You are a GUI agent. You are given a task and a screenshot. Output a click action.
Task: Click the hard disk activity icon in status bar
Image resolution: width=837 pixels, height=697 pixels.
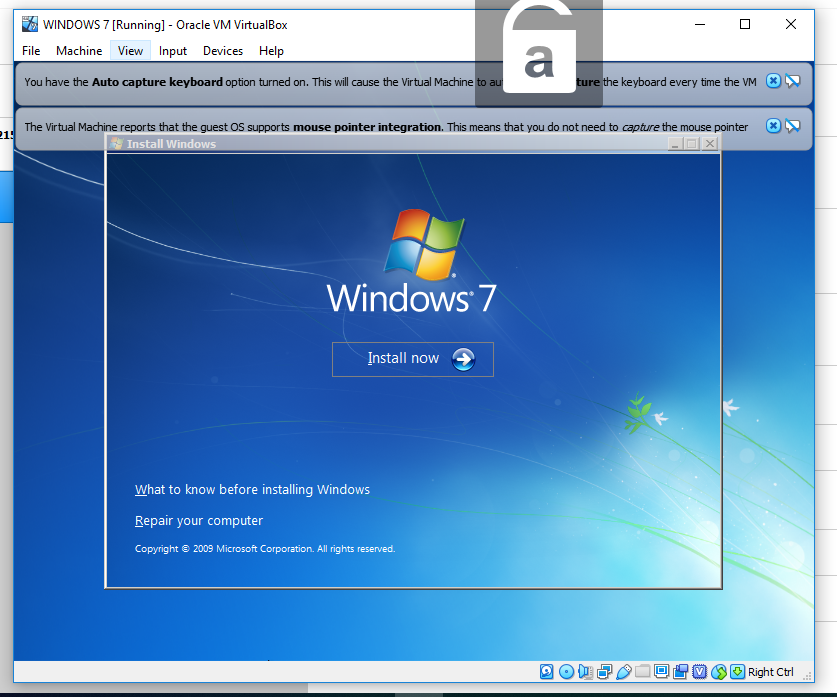click(547, 671)
